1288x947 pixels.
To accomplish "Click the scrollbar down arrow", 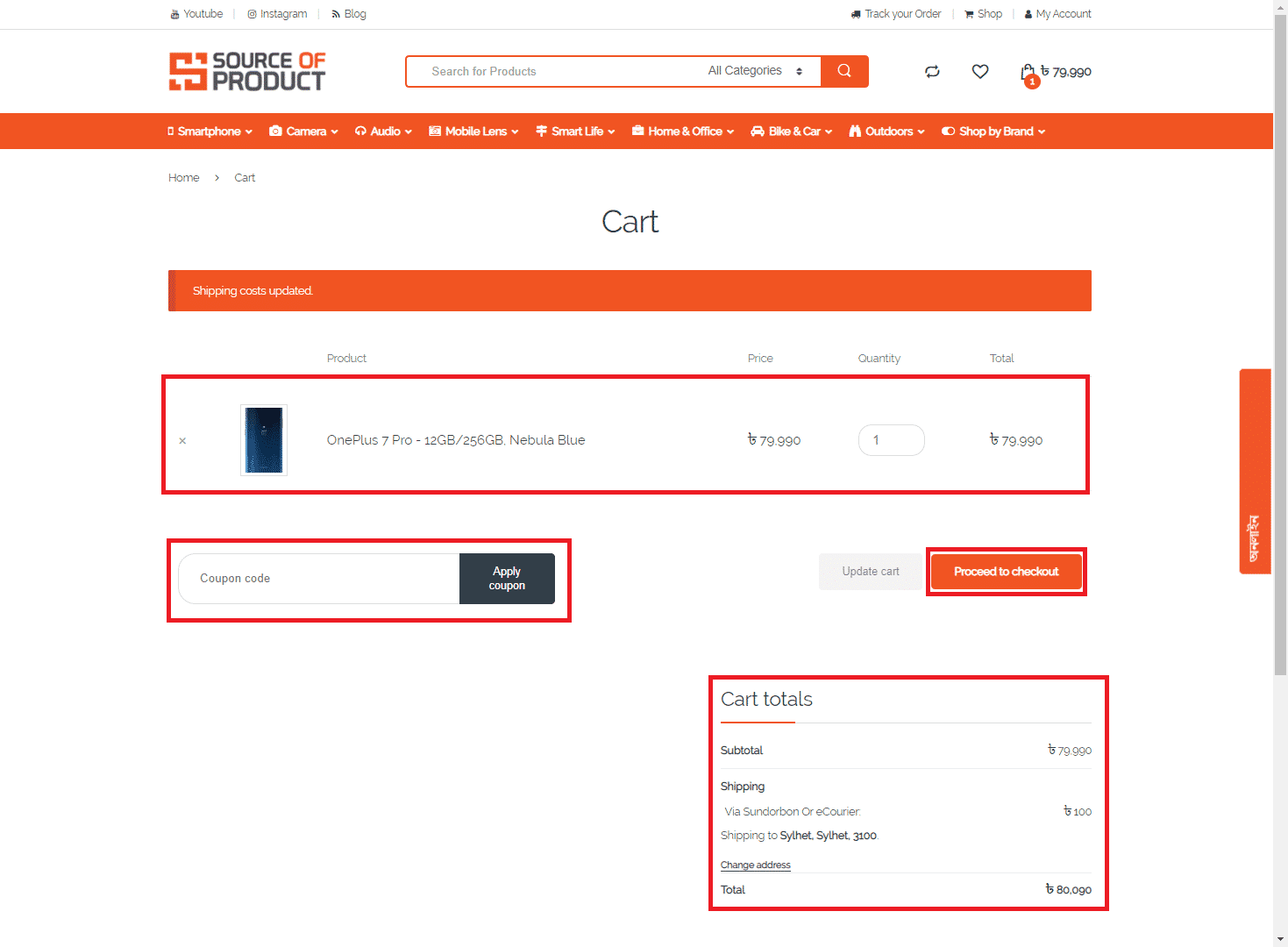I will pos(1280,939).
